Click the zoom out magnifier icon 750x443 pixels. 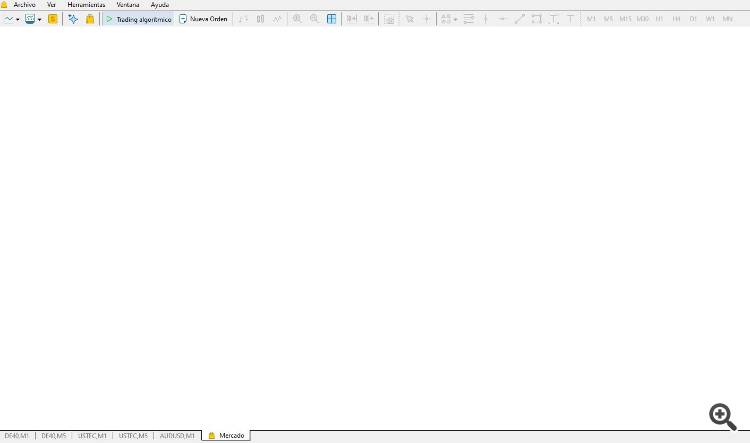point(314,19)
